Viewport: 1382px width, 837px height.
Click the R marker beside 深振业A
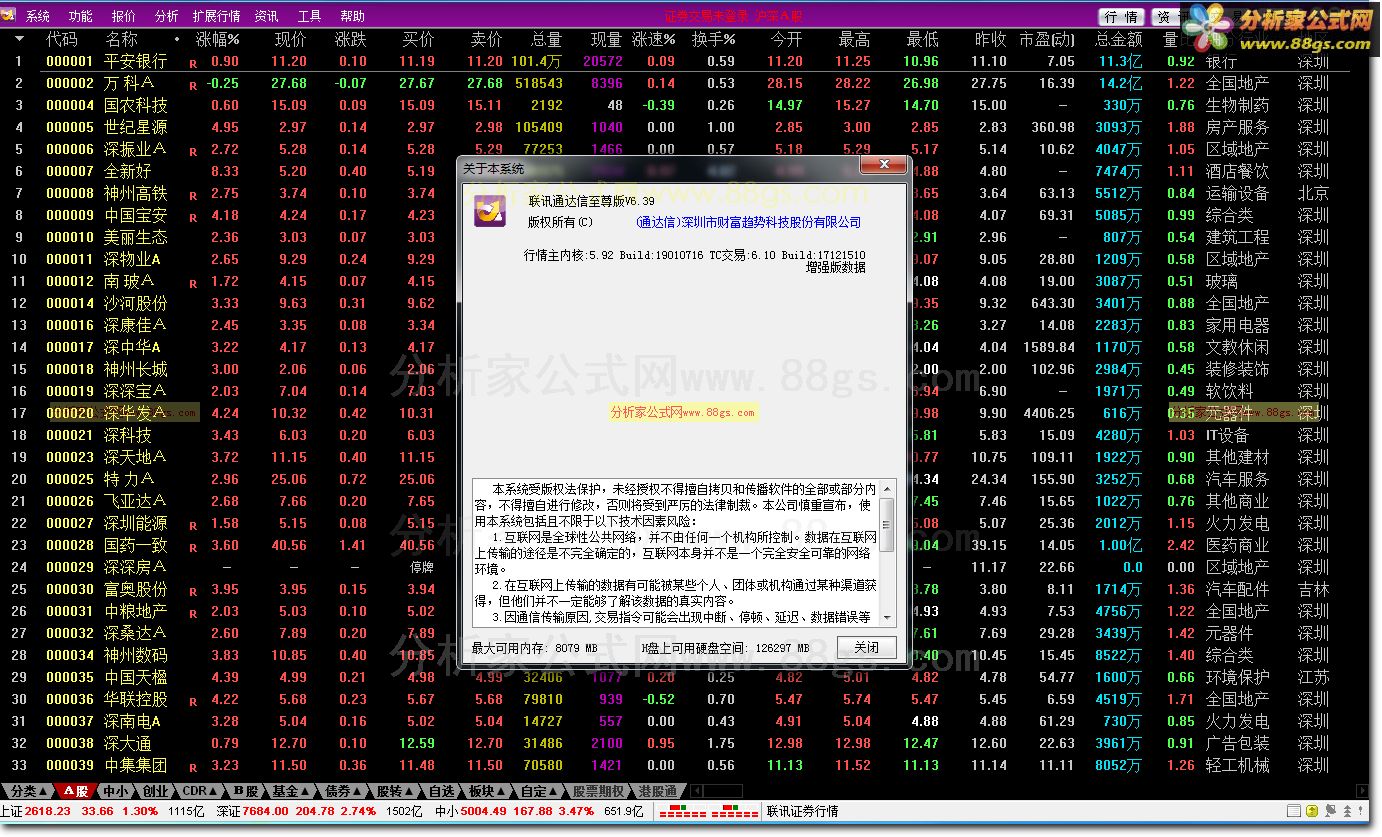(193, 151)
